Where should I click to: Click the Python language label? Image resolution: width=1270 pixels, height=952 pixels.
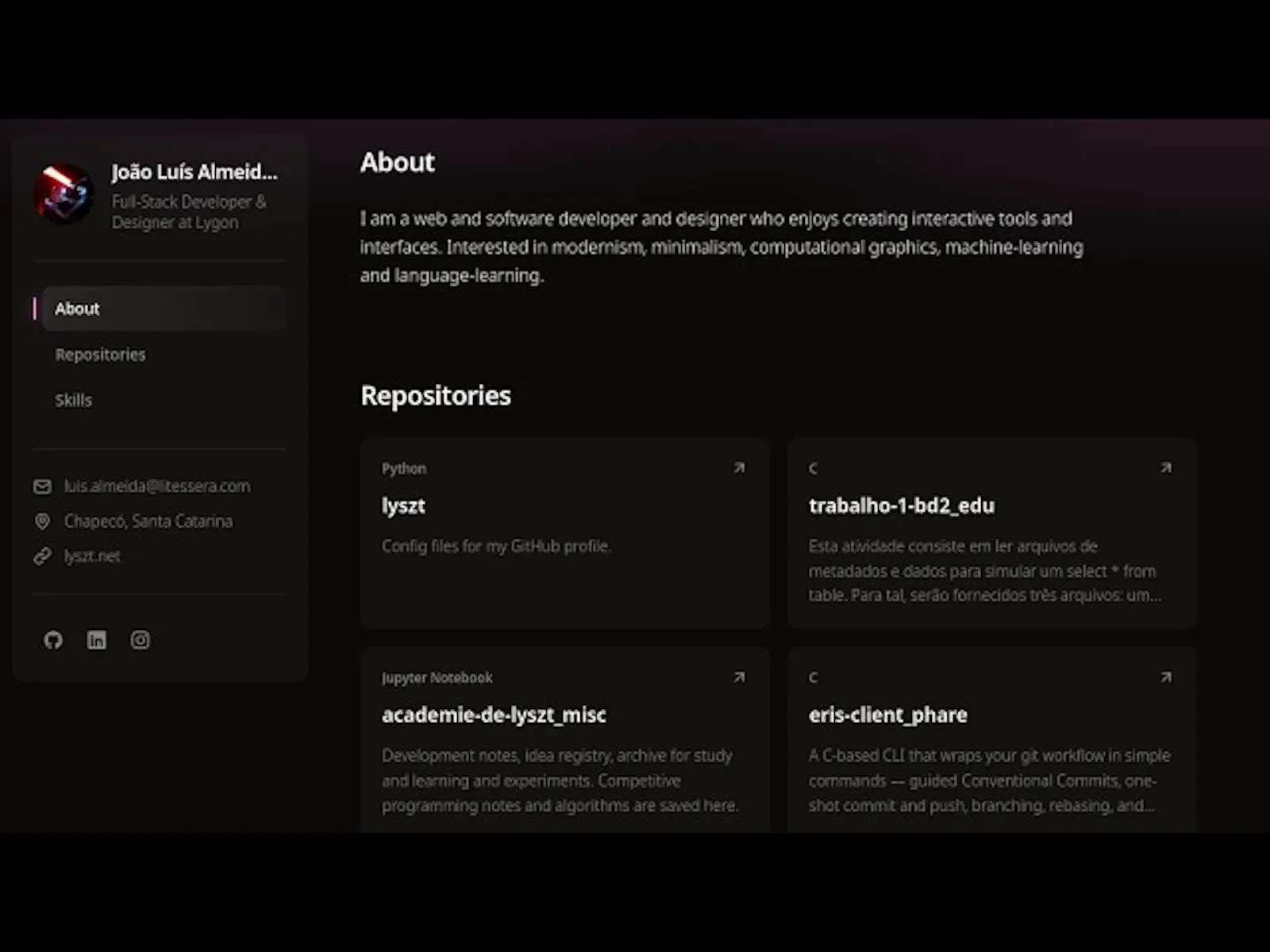point(404,469)
